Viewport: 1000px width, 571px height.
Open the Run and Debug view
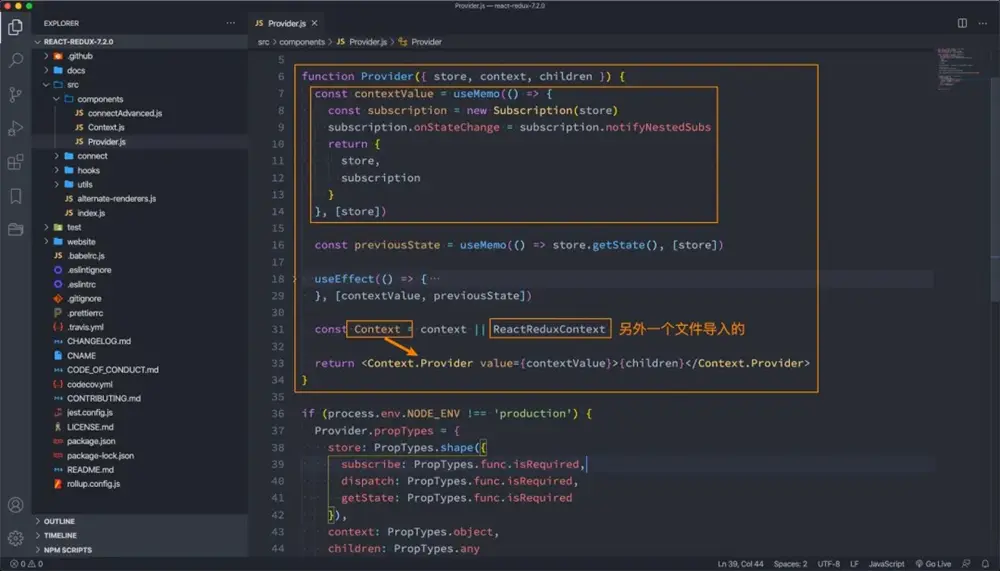coord(15,128)
